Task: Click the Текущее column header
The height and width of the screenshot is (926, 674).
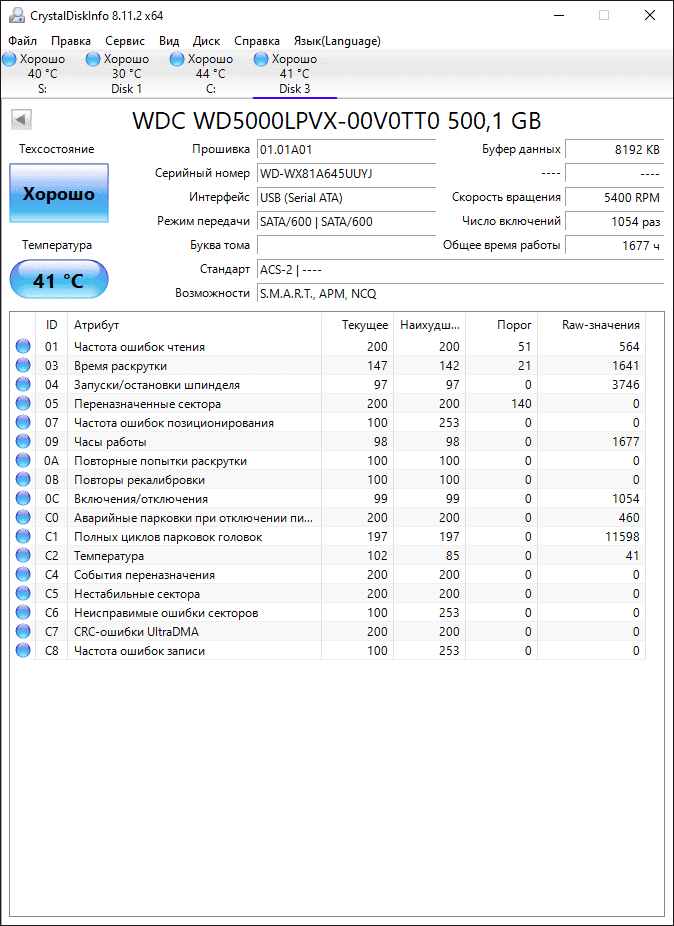Action: [357, 325]
